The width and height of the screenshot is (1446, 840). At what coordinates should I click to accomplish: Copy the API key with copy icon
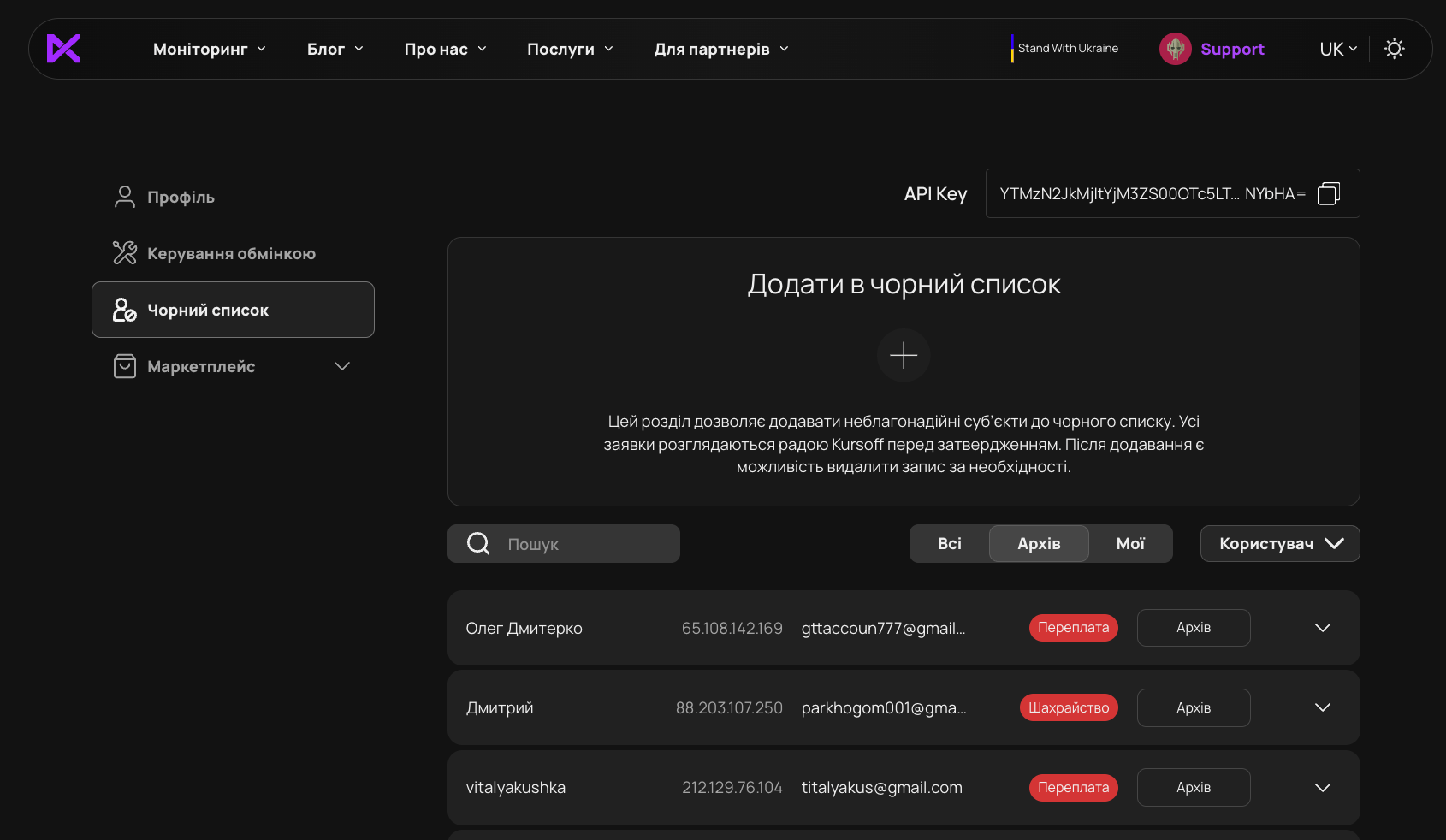1329,193
